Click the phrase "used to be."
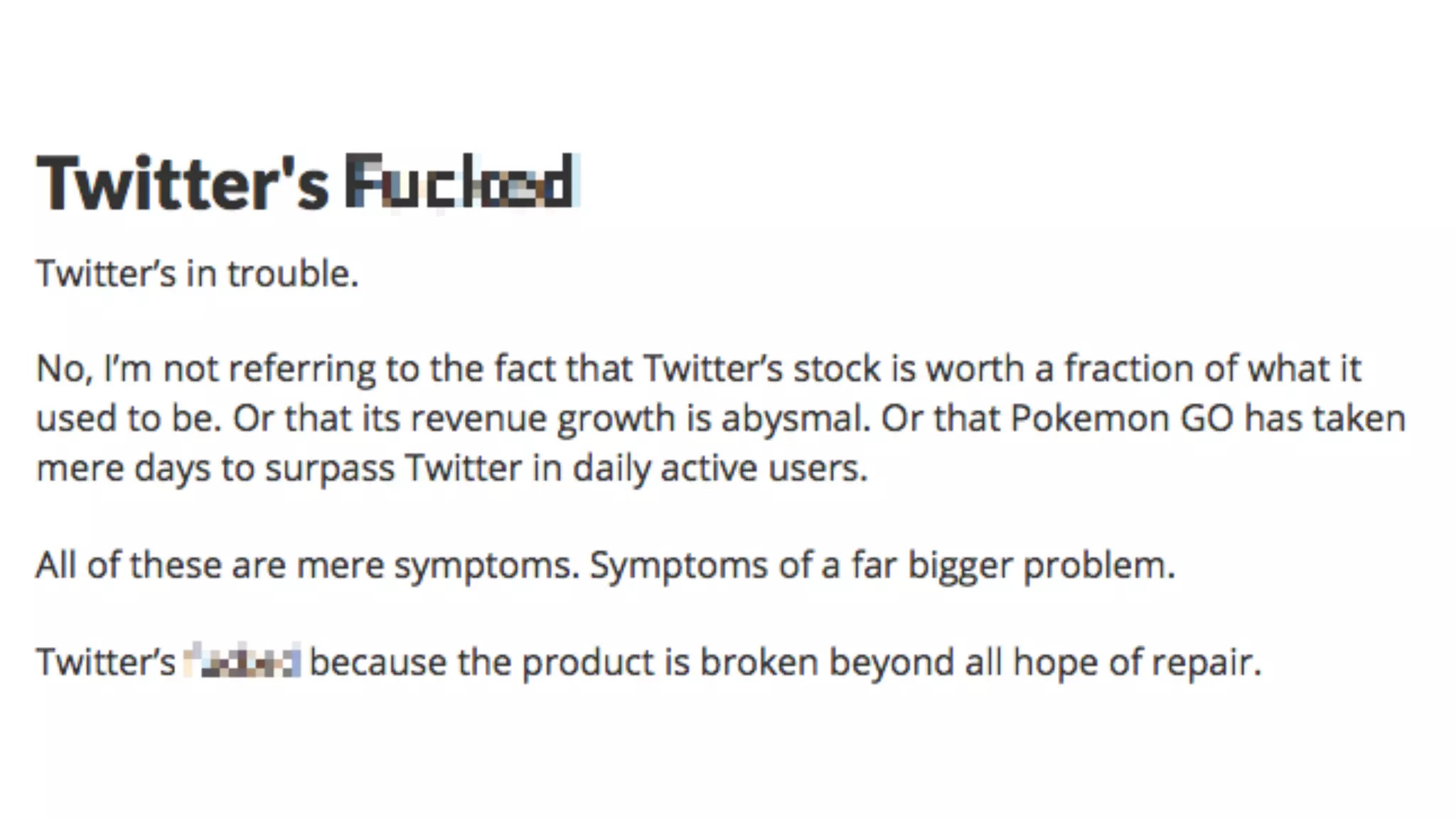The image size is (1456, 819). click(x=129, y=418)
